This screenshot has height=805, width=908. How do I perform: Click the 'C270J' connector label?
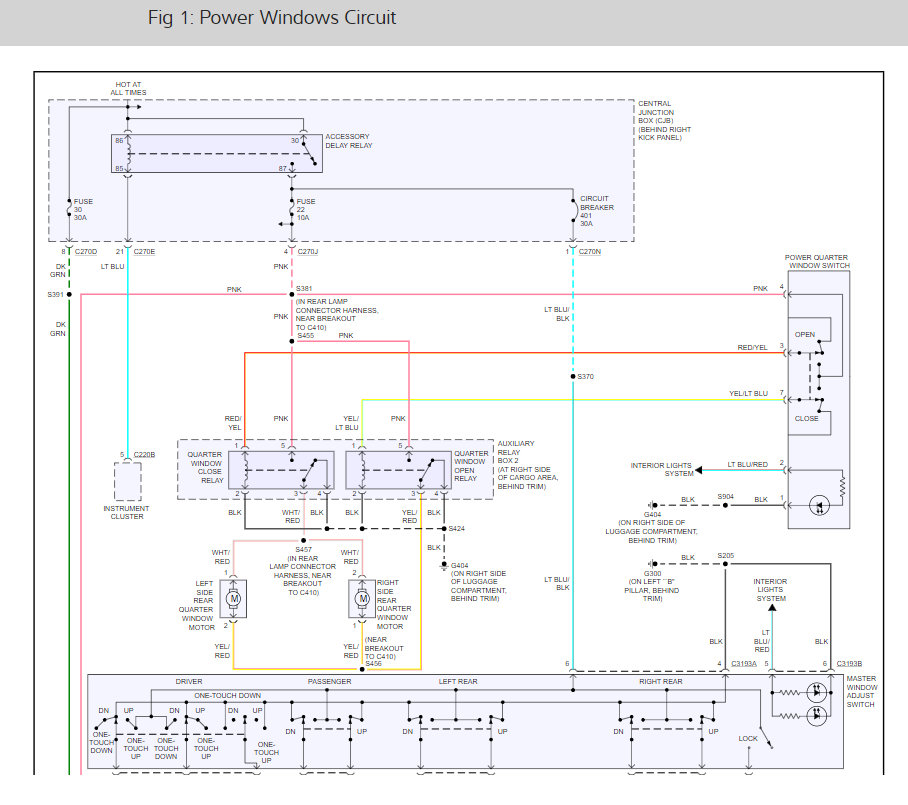pyautogui.click(x=308, y=251)
